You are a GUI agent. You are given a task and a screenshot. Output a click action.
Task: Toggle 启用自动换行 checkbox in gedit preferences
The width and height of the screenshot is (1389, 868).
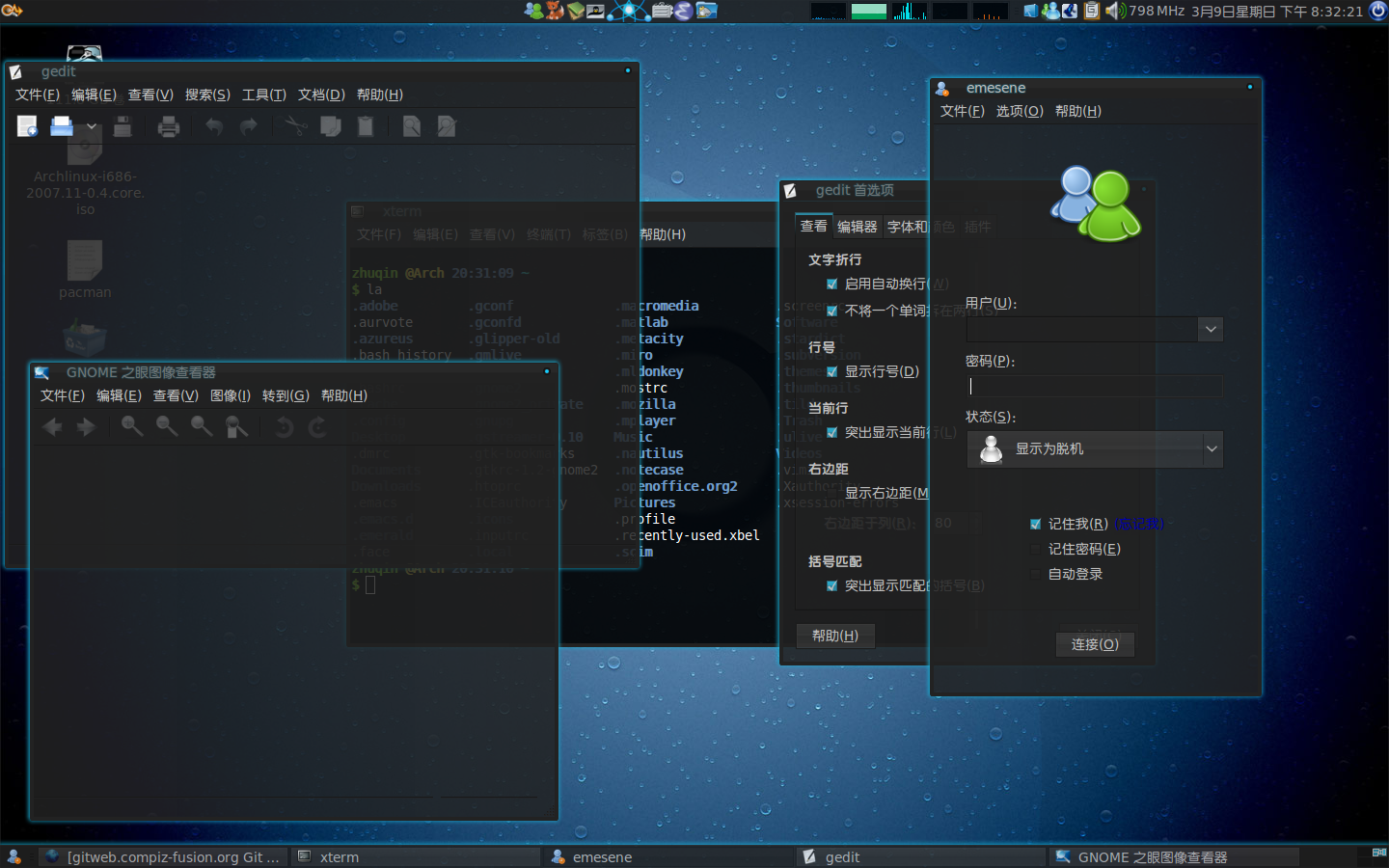coord(831,285)
